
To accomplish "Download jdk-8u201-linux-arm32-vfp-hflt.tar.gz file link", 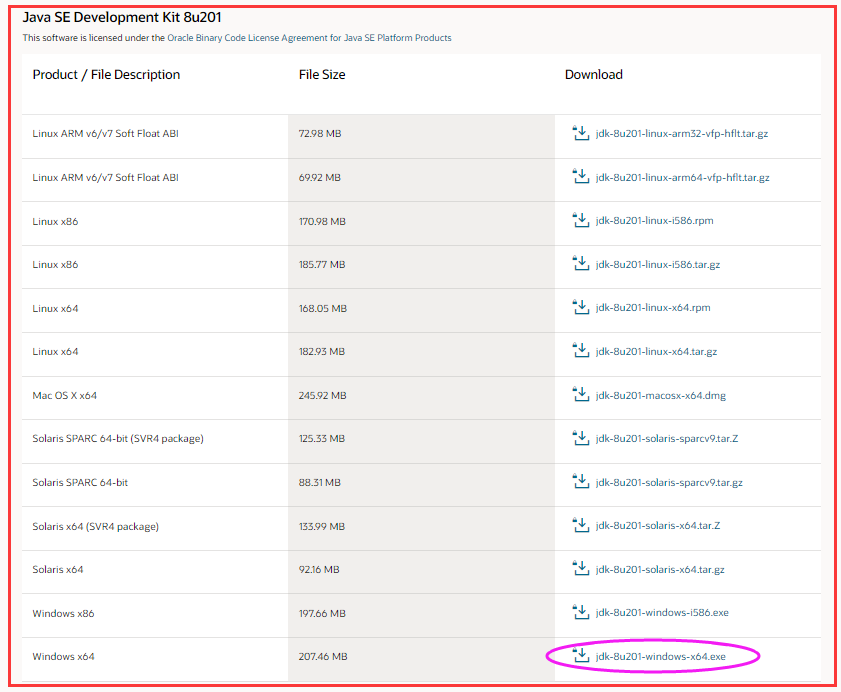I will (682, 134).
